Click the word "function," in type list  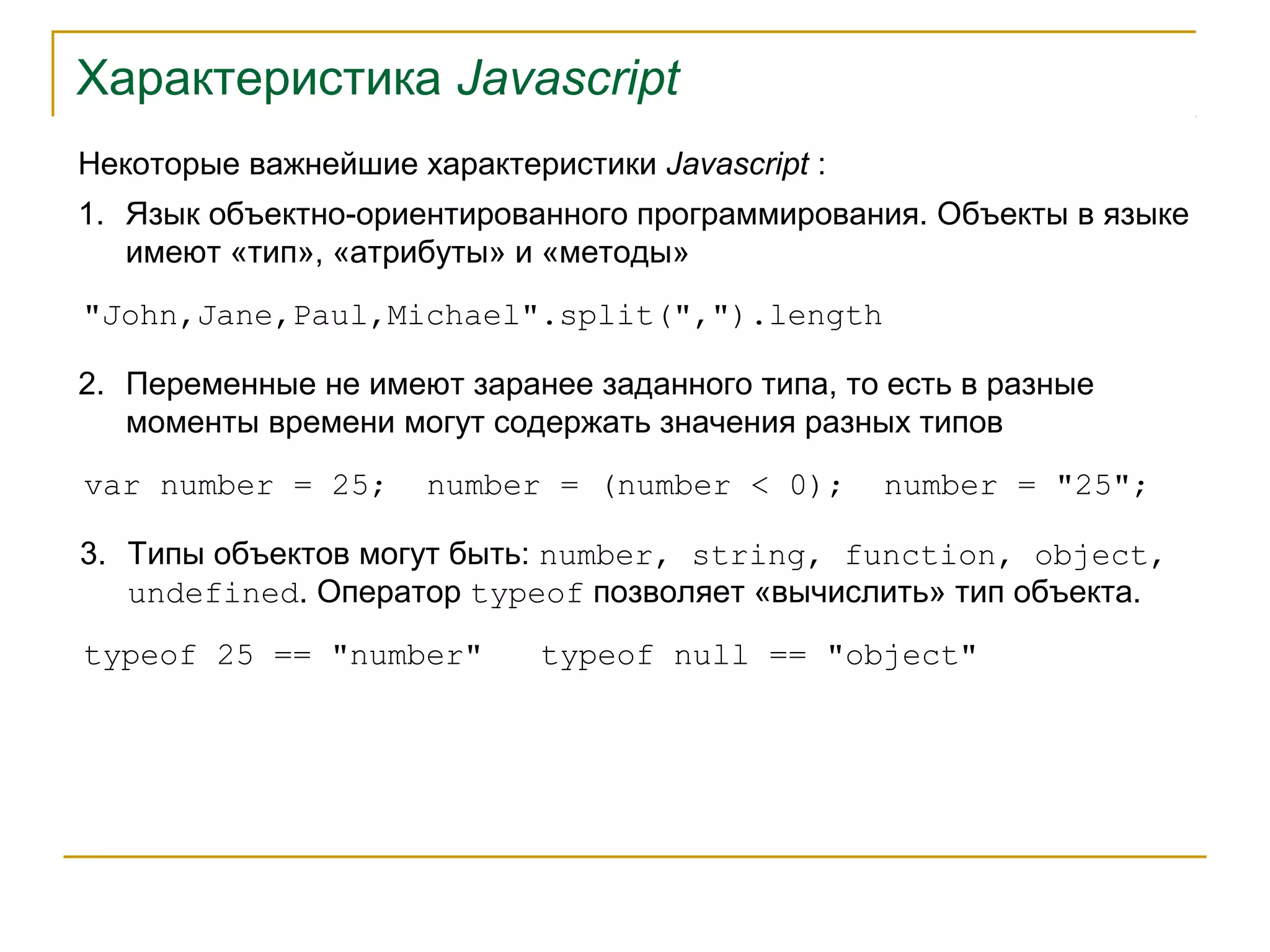coord(927,556)
